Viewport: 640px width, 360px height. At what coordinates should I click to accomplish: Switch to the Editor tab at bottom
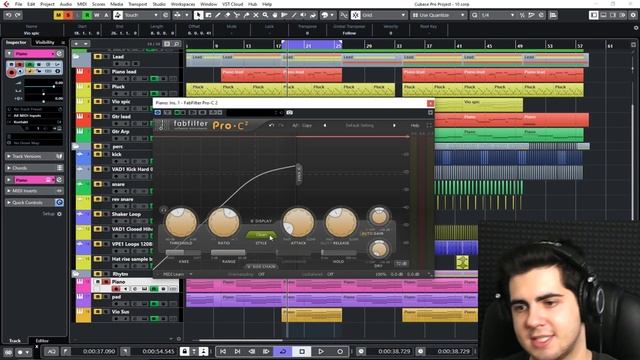[42, 340]
